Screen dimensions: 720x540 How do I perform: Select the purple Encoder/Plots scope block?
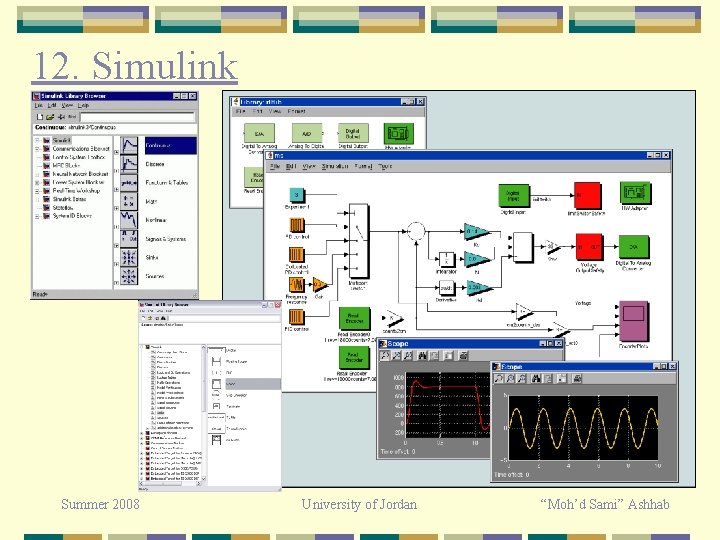pos(634,321)
